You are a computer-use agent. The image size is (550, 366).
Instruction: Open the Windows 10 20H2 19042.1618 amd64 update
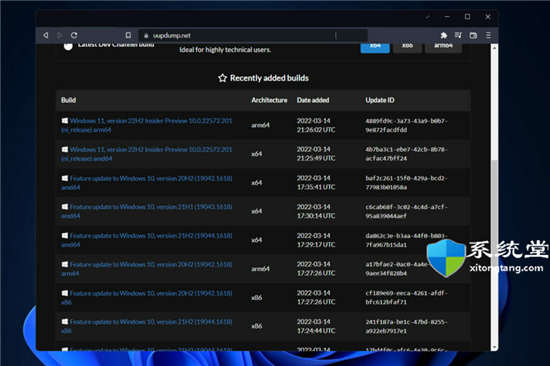tap(147, 183)
